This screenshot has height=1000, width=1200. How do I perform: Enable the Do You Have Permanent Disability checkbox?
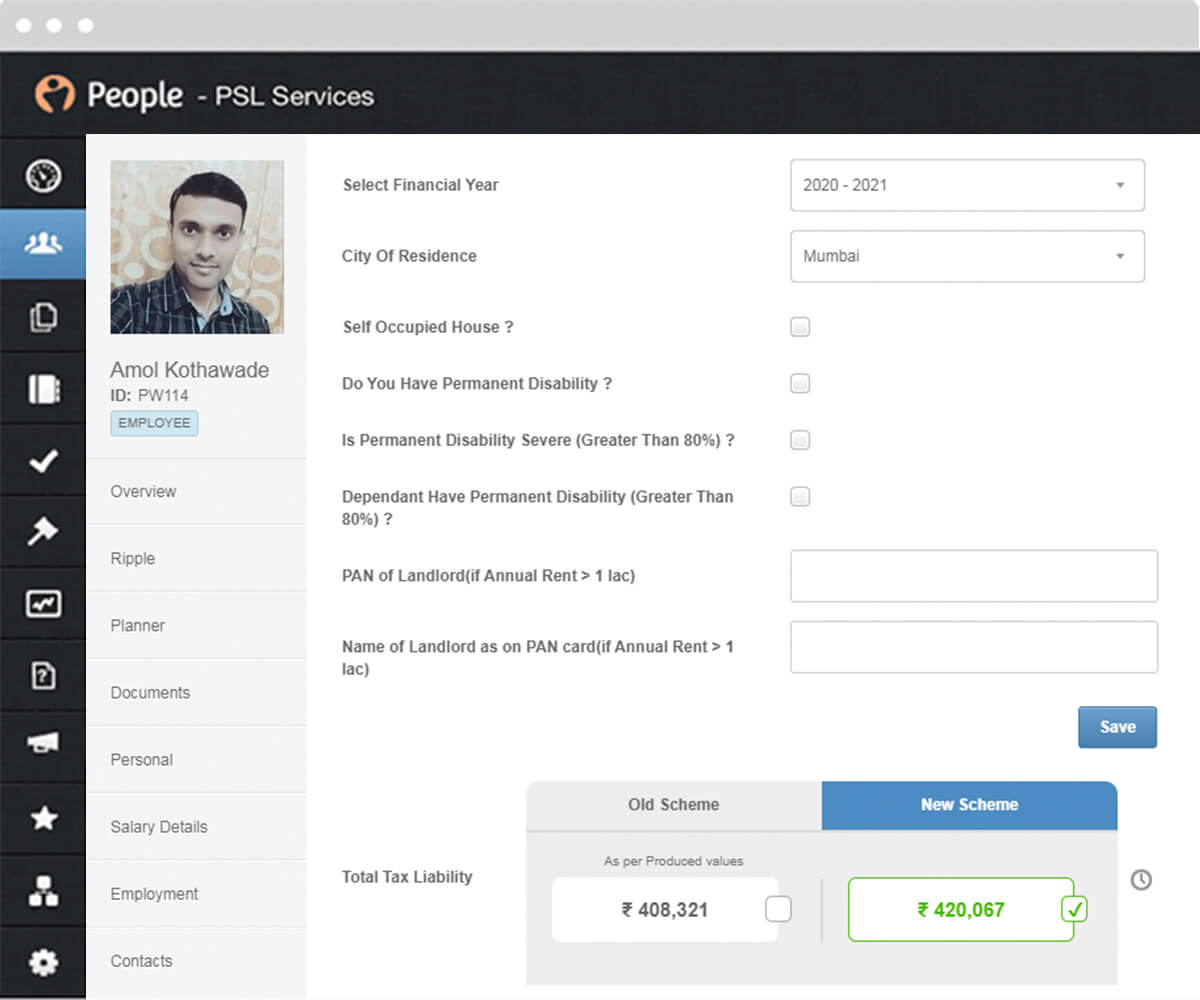coord(800,384)
